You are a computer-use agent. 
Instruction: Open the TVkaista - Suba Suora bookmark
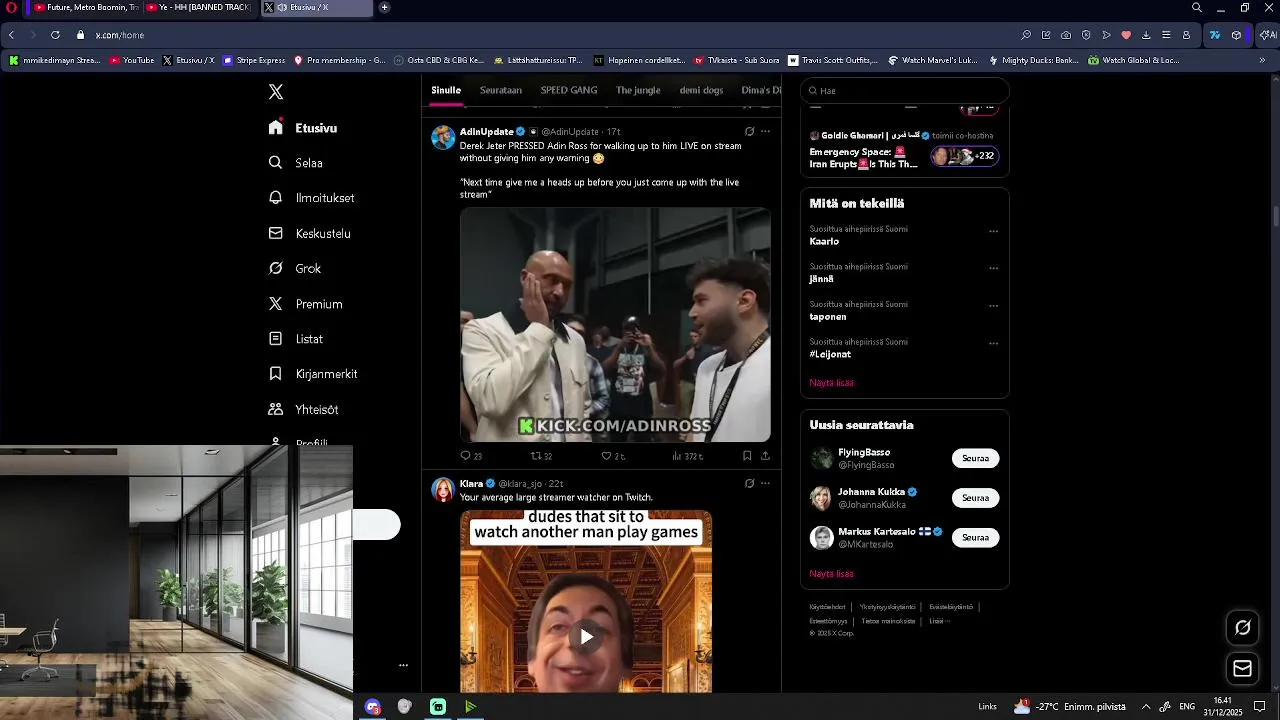736,60
